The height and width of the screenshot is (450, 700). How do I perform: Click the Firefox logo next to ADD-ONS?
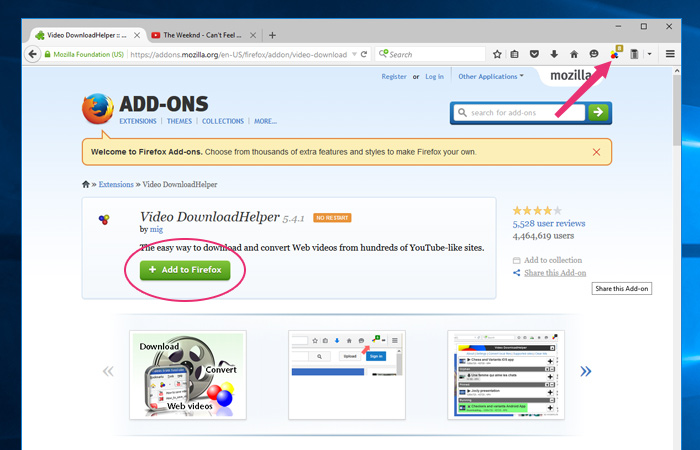[97, 108]
